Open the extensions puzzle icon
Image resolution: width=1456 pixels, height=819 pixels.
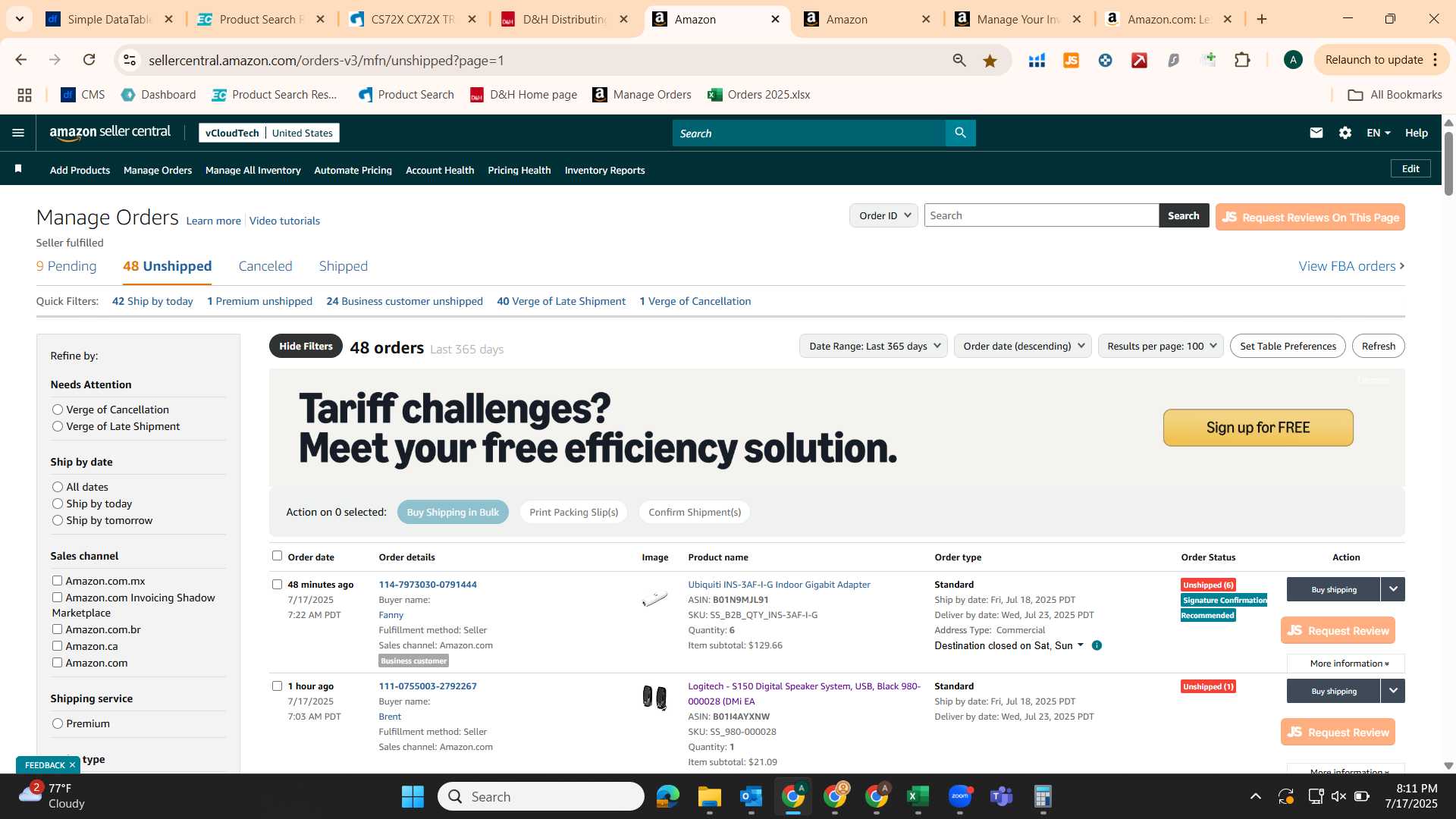tap(1242, 60)
